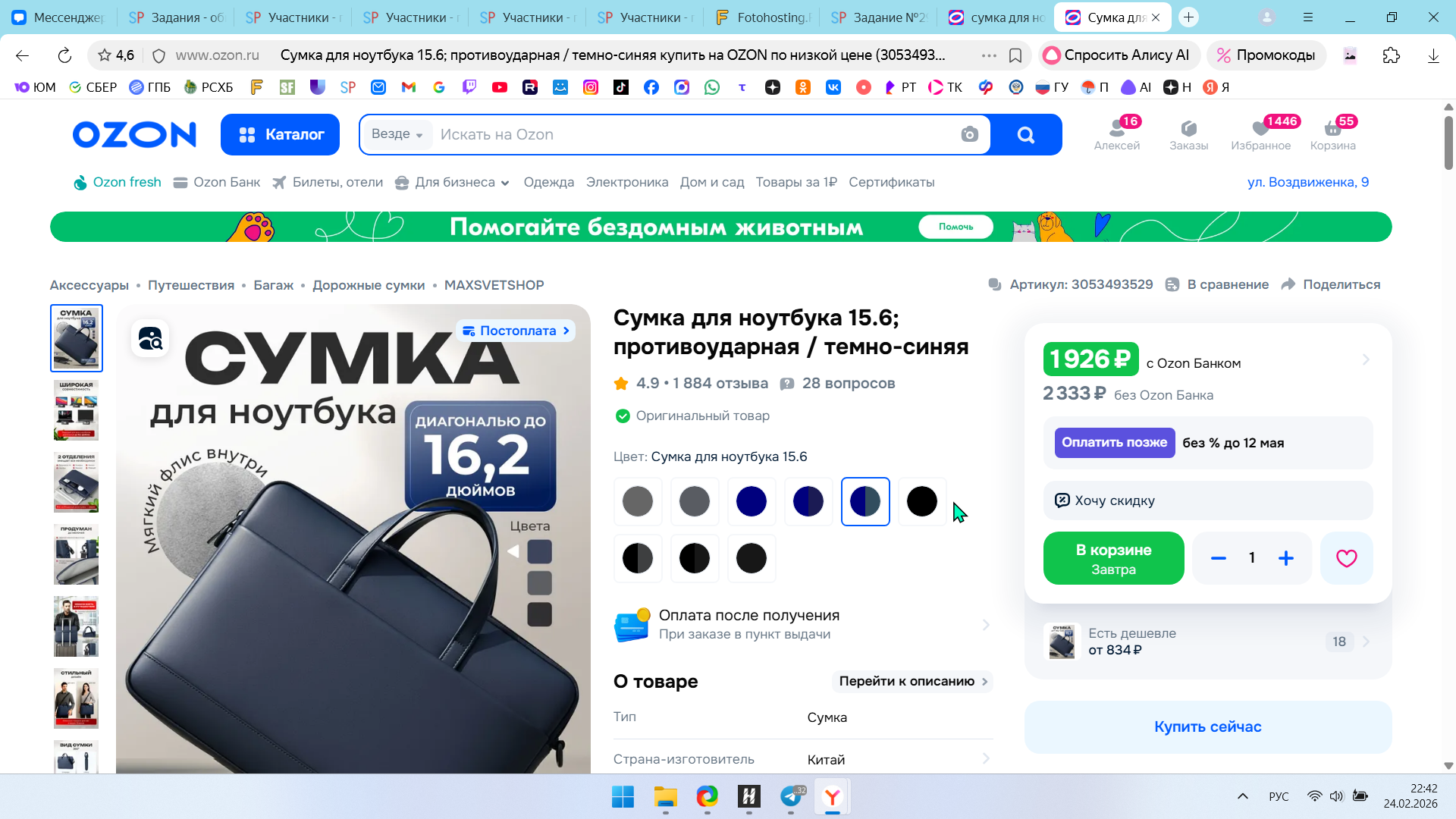This screenshot has width=1456, height=819.
Task: Choose the bright blue color option
Action: 751,501
